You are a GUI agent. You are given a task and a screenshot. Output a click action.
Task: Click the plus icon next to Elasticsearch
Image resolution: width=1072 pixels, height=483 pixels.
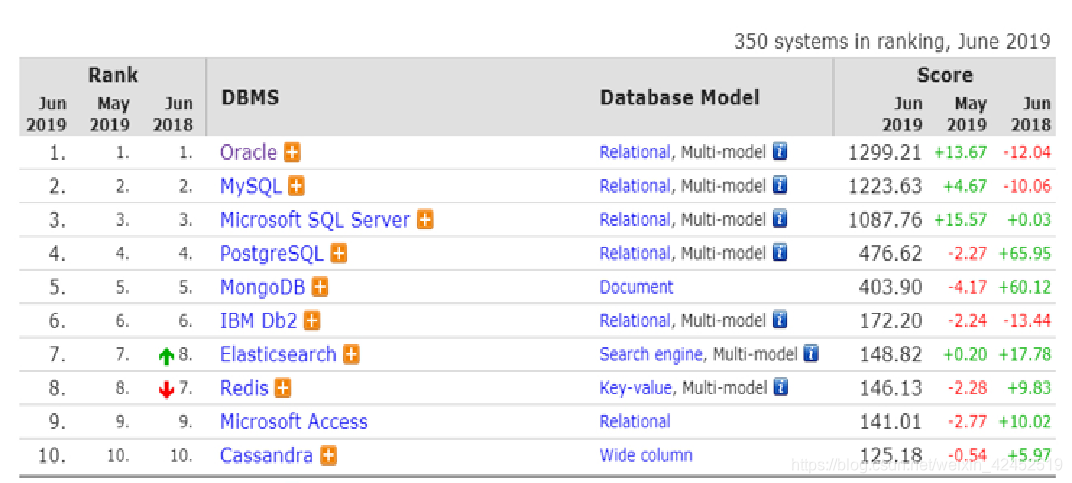point(351,354)
